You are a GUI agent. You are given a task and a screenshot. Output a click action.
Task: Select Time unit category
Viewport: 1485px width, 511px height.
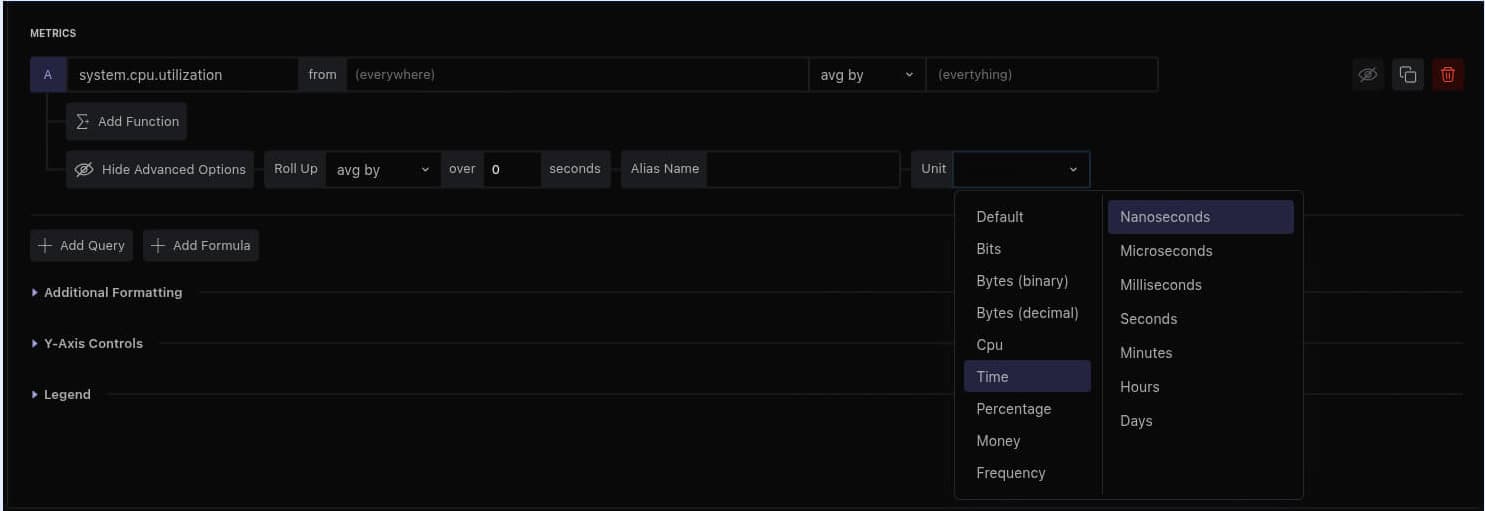click(1027, 377)
